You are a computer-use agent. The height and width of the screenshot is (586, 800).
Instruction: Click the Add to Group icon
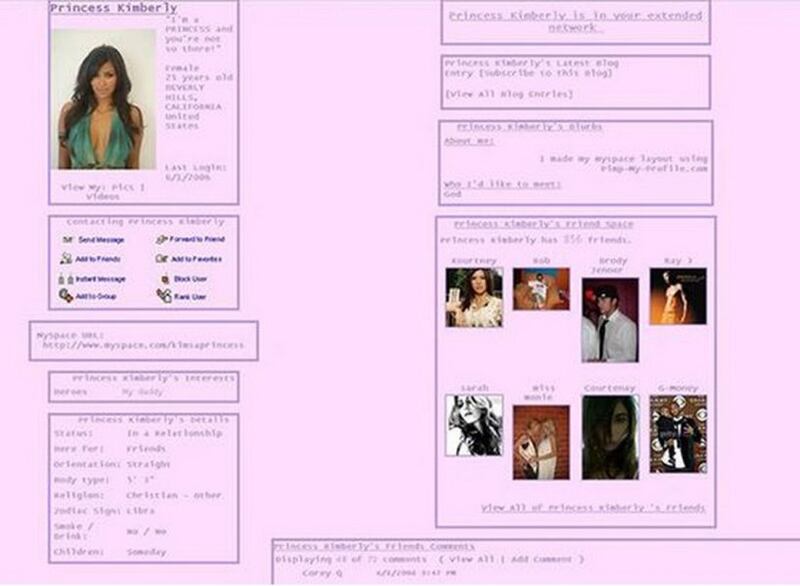(66, 297)
